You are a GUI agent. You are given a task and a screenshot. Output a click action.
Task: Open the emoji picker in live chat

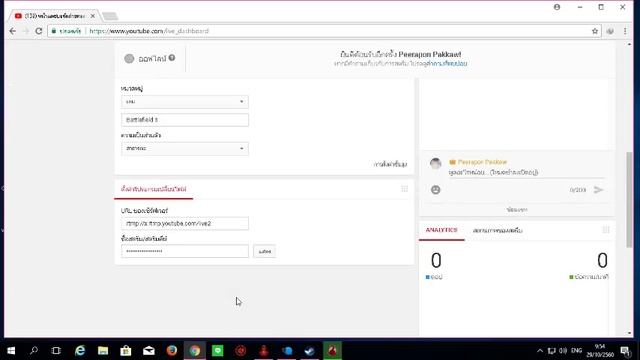click(436, 190)
